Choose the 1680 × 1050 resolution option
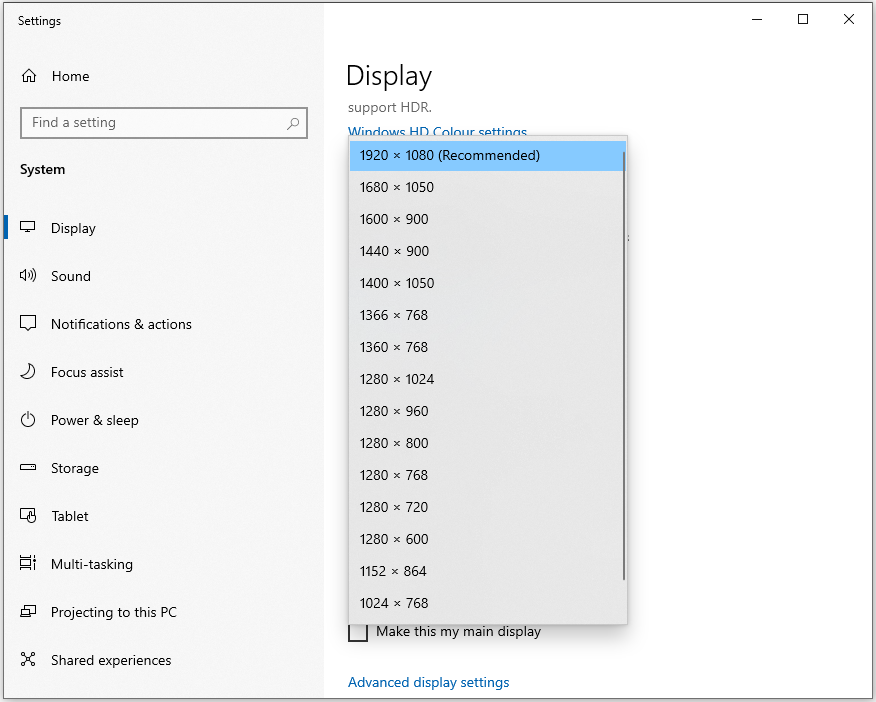The image size is (876, 702). [x=487, y=187]
